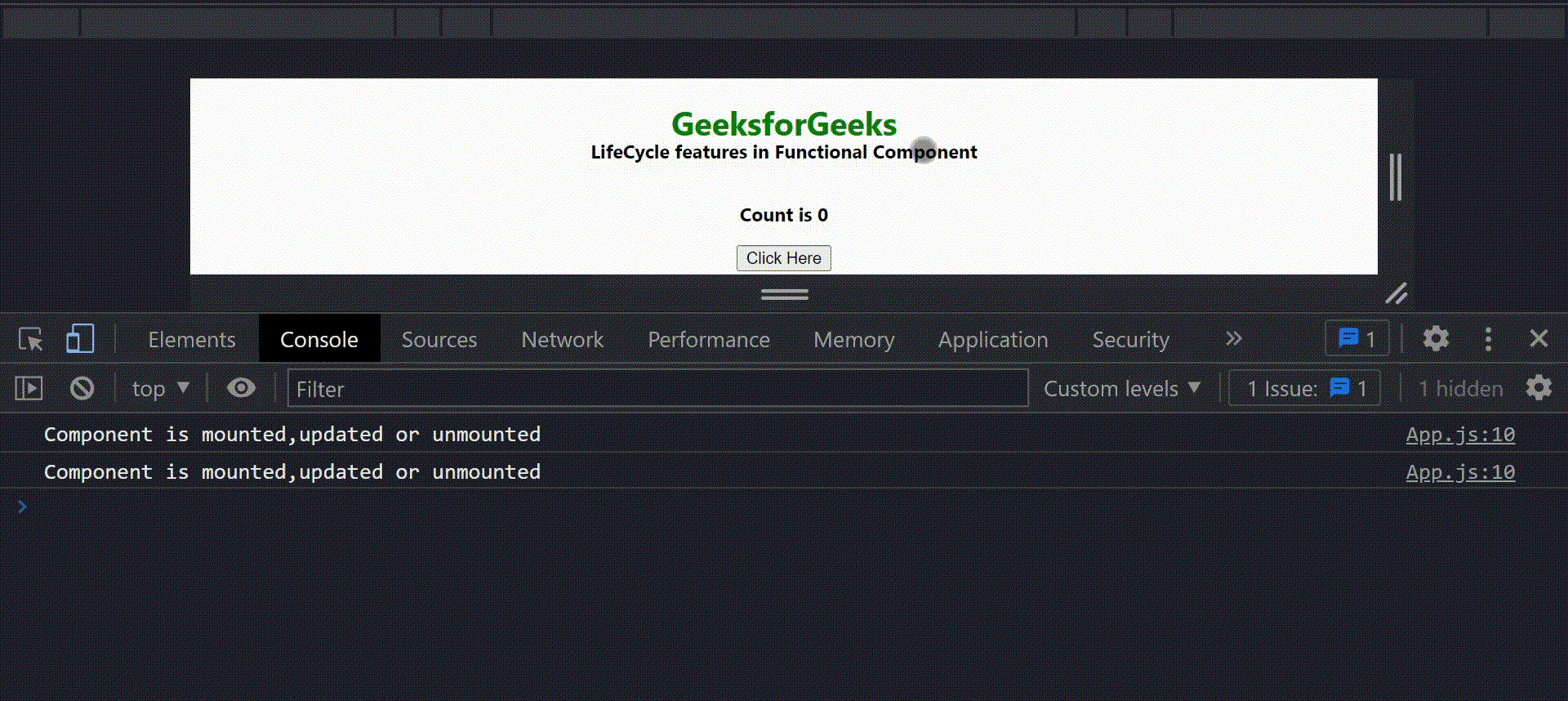Open the Custom levels dropdown
Image resolution: width=1568 pixels, height=701 pixels.
pos(1122,389)
